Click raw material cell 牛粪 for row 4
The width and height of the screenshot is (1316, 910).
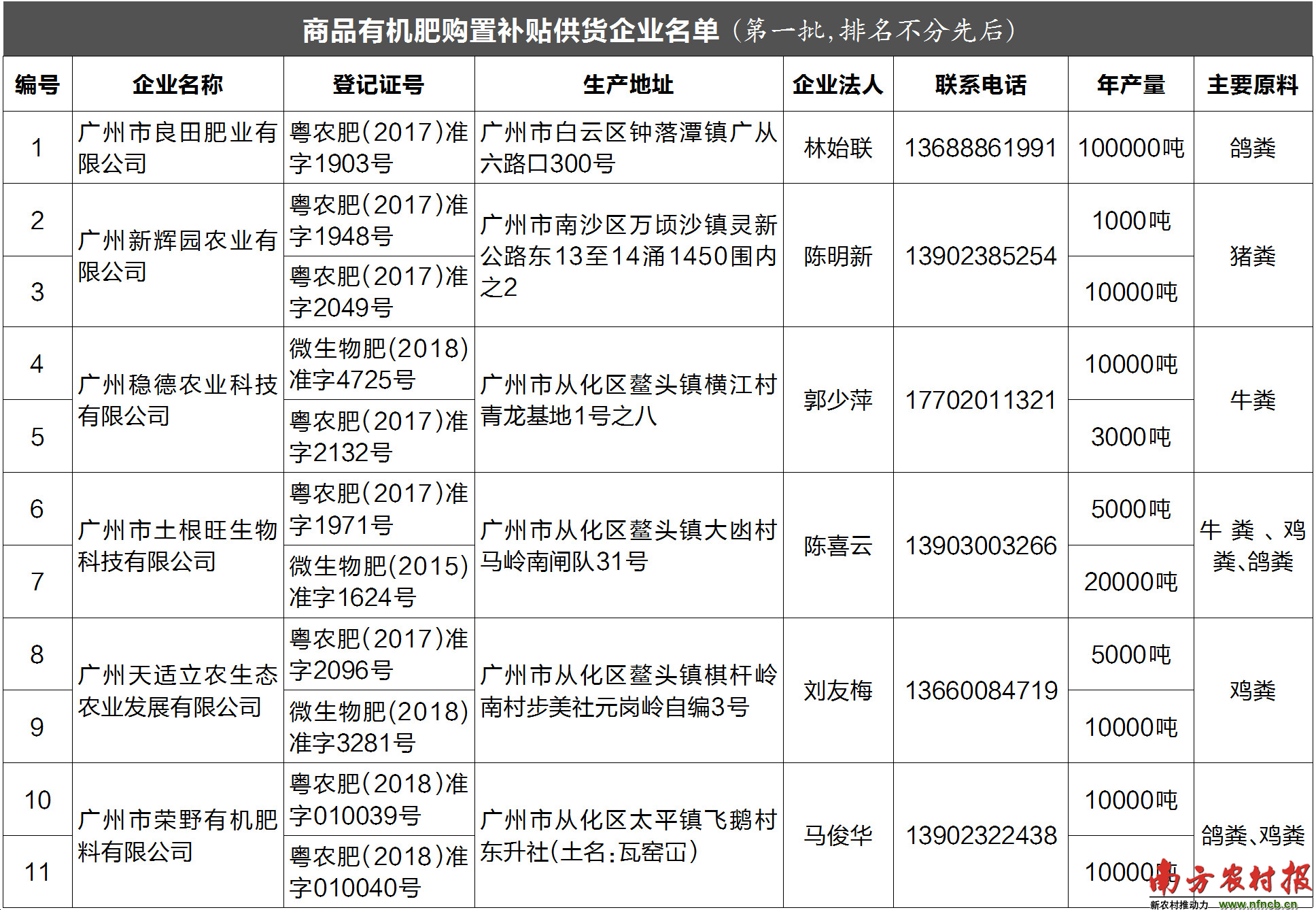[x=1253, y=400]
